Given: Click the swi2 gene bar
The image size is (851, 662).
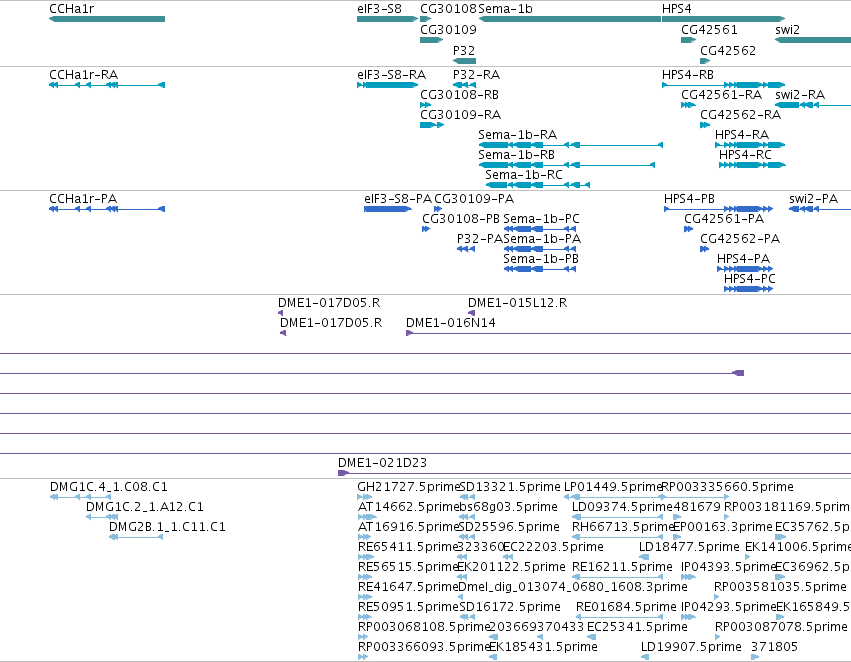Looking at the screenshot, I should pyautogui.click(x=812, y=40).
